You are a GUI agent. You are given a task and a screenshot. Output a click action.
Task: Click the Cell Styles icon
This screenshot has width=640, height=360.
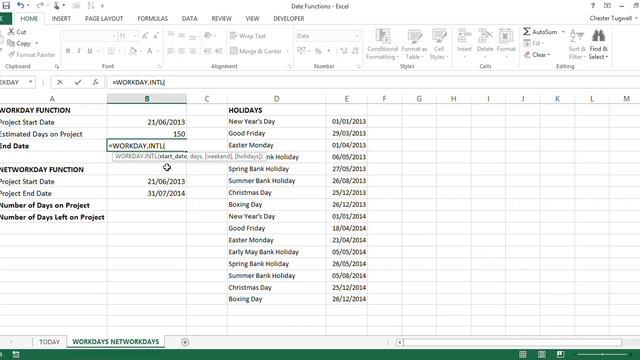click(439, 36)
